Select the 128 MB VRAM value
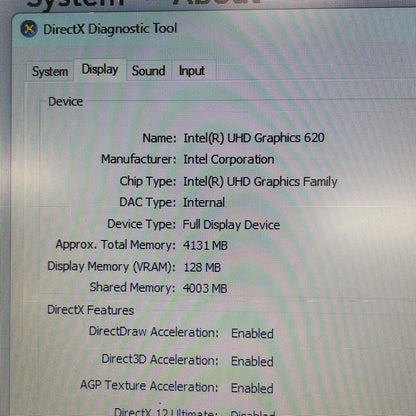 point(202,267)
